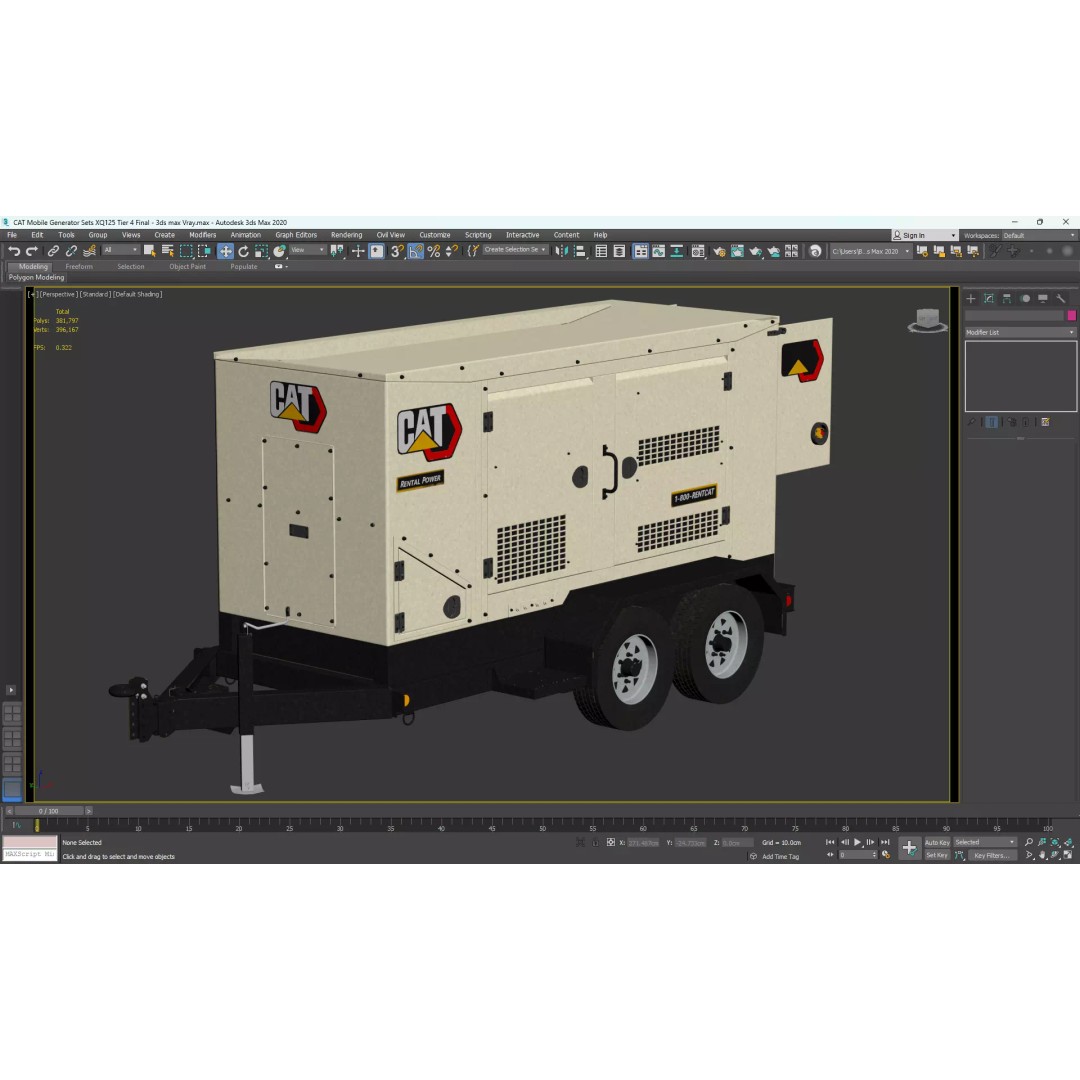
Task: Click the ViewCube in the viewport
Action: (x=927, y=320)
